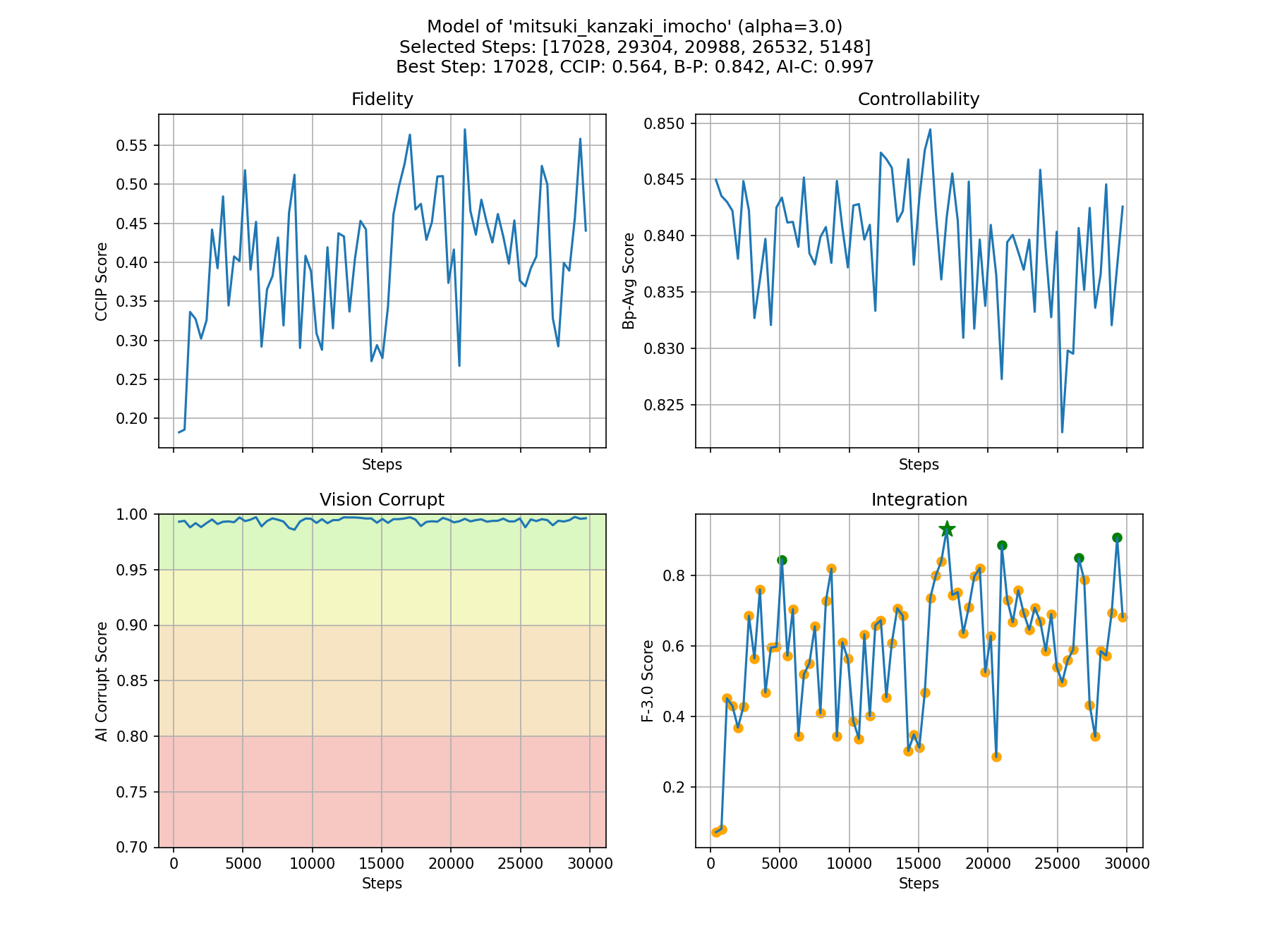Screen dimensions: 1270x952
Task: Select the "Best Step: 17028, CCIP: 0.564" line
Action: point(635,66)
